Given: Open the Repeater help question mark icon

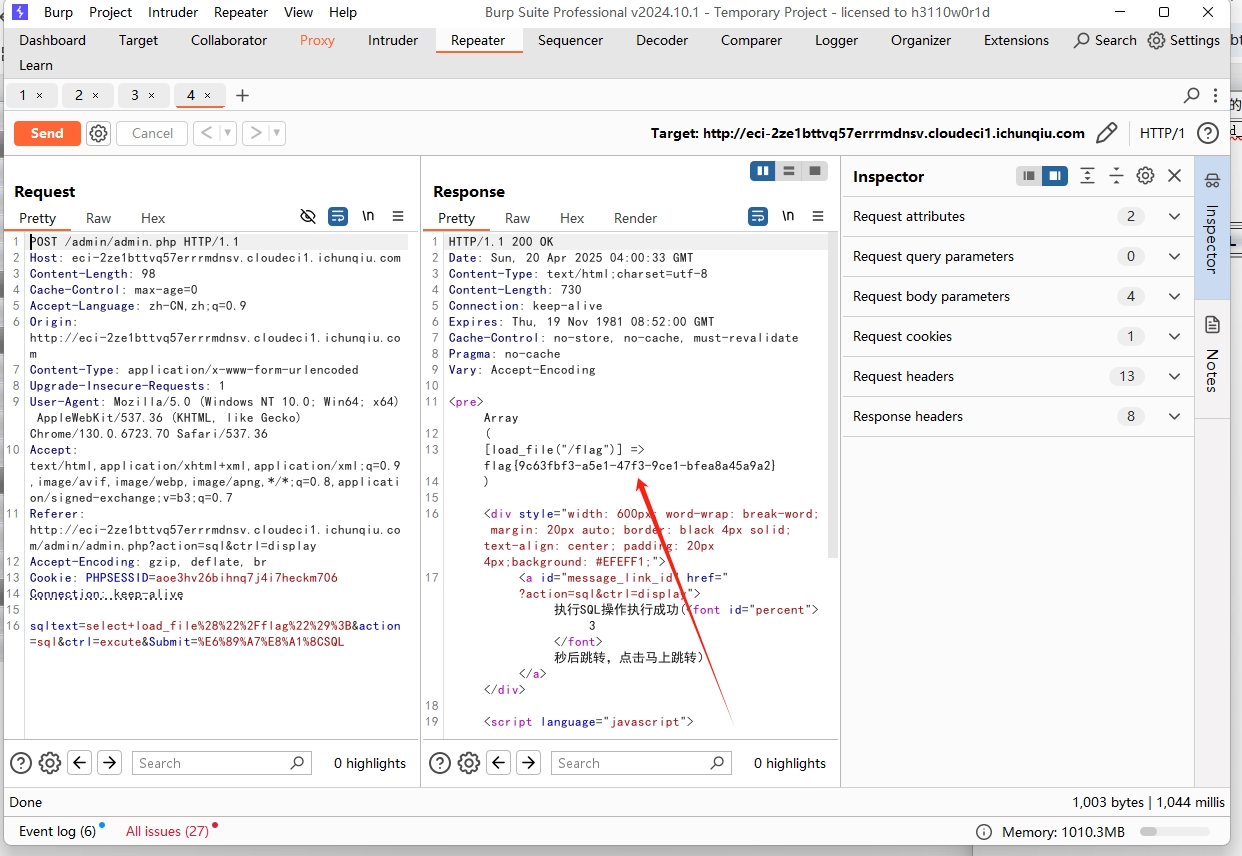Looking at the screenshot, I should (x=1208, y=133).
